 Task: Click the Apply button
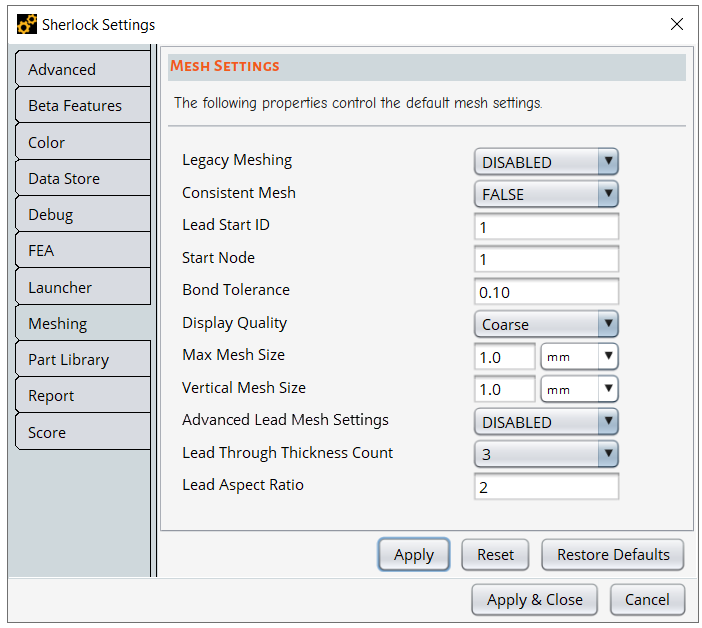414,555
